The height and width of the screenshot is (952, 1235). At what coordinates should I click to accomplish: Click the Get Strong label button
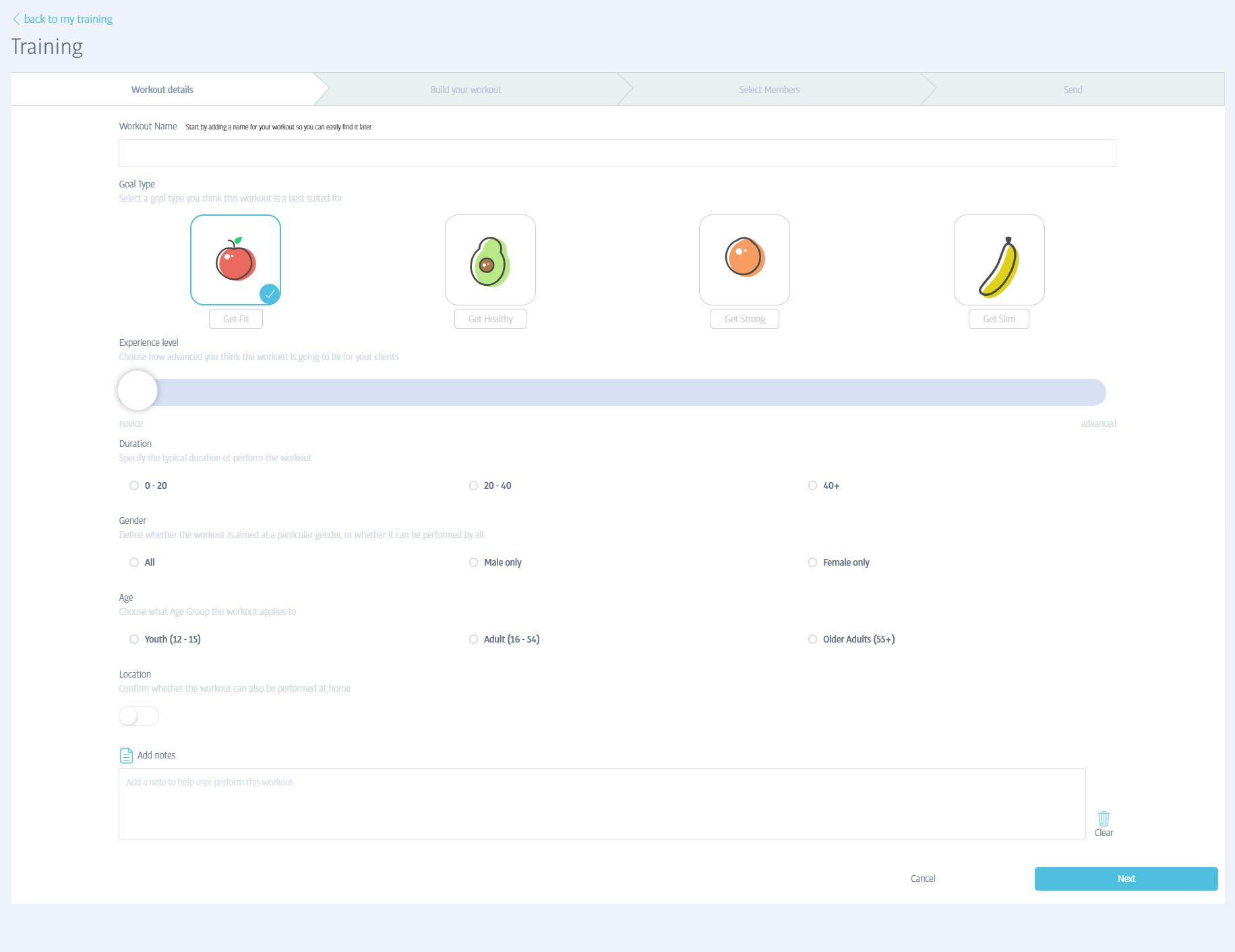click(x=745, y=319)
